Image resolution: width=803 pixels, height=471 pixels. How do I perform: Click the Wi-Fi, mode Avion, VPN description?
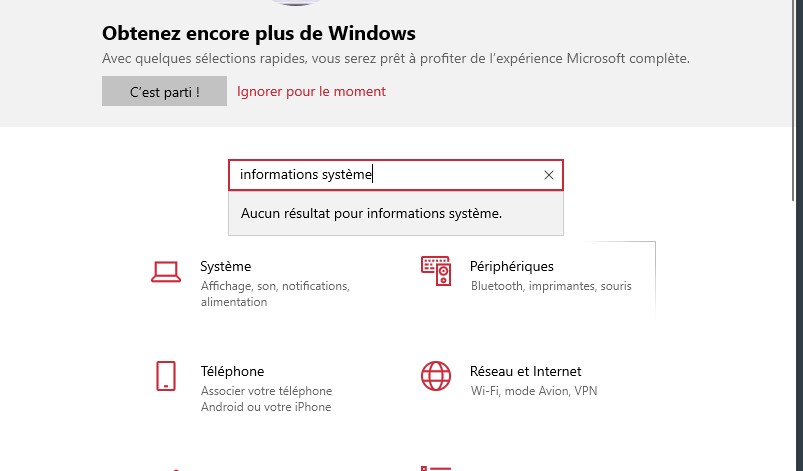click(534, 391)
